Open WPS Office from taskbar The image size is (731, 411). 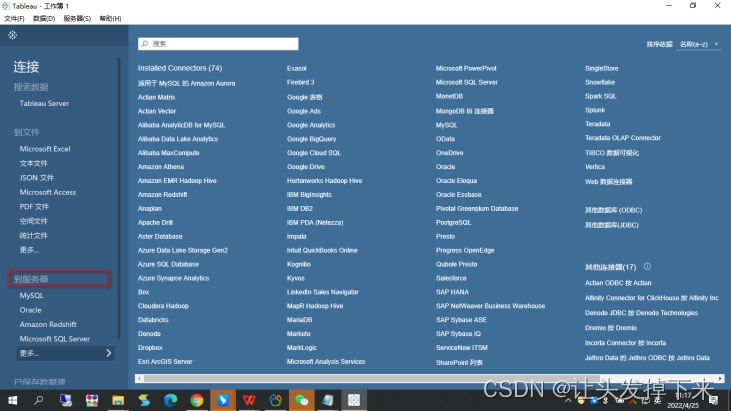click(x=249, y=400)
